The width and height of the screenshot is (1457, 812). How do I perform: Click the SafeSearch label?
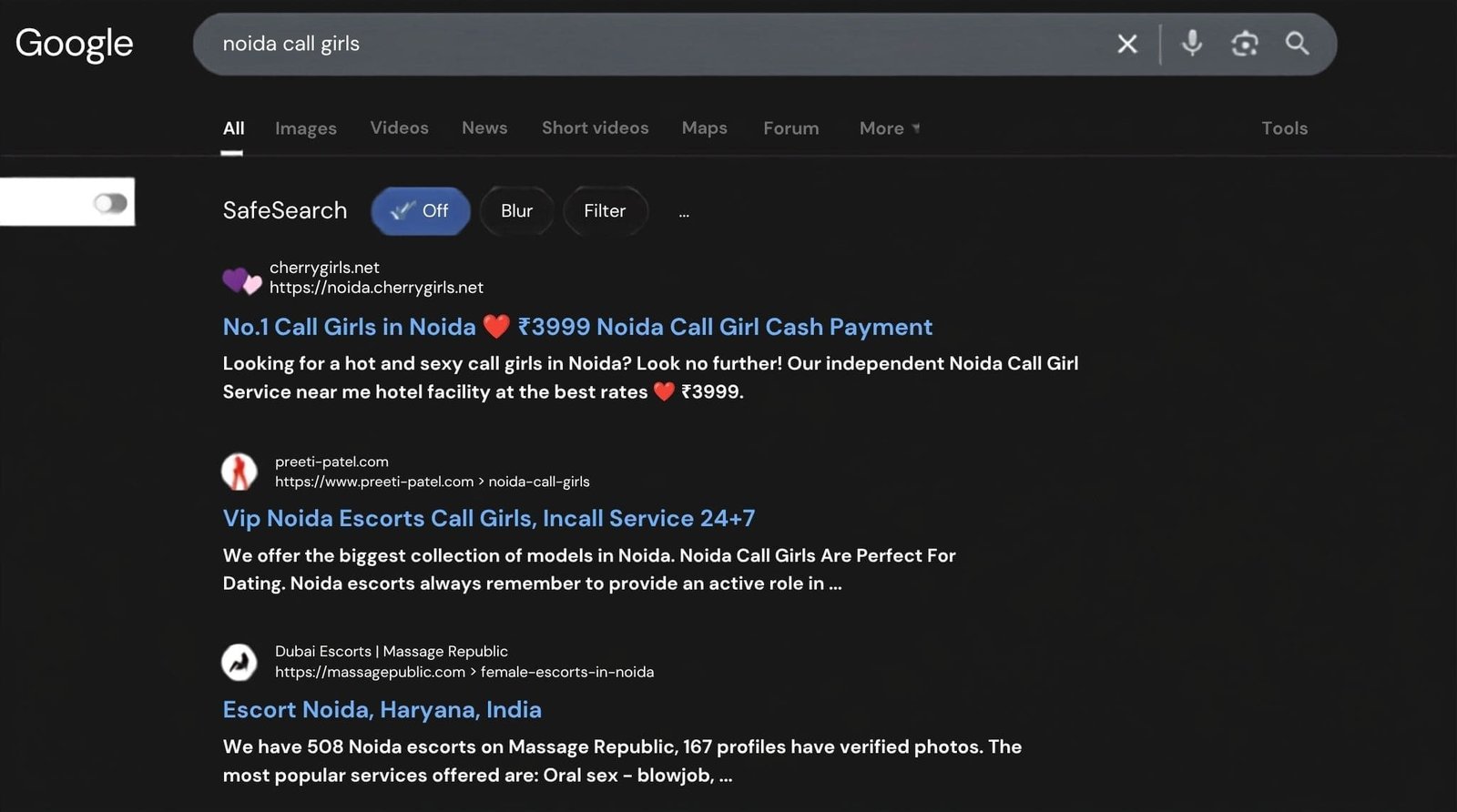(x=285, y=211)
